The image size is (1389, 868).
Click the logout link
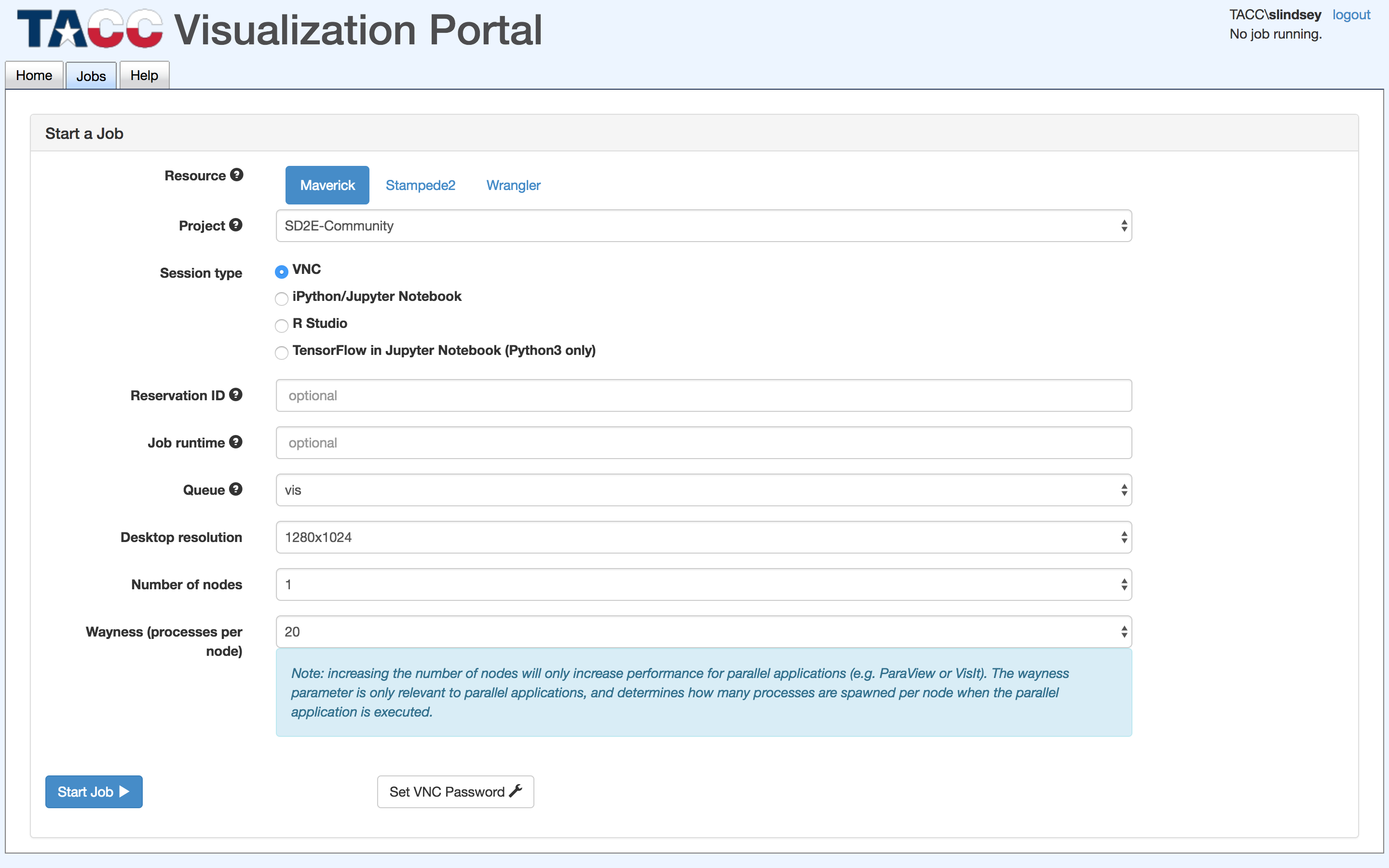click(1351, 15)
